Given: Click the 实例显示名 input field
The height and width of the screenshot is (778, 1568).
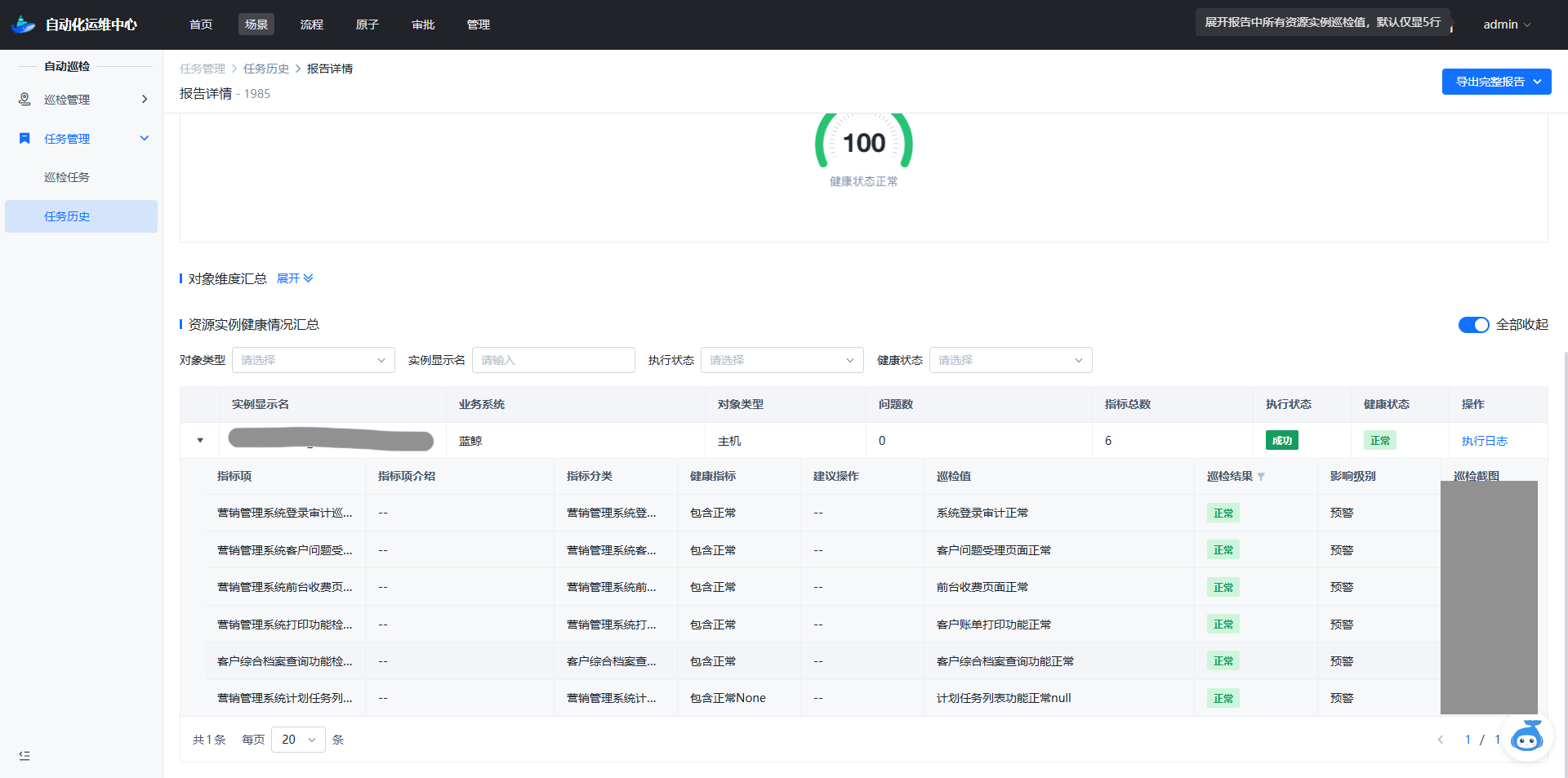Looking at the screenshot, I should [x=553, y=360].
